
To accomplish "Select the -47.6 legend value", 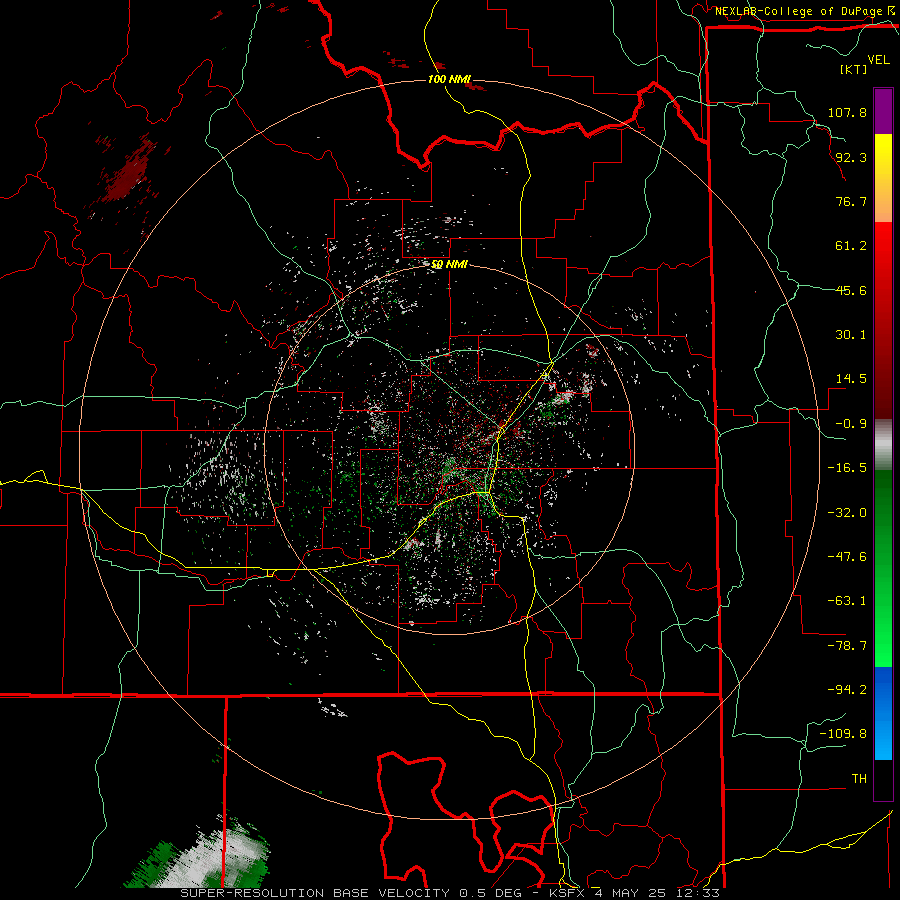I will tap(847, 557).
